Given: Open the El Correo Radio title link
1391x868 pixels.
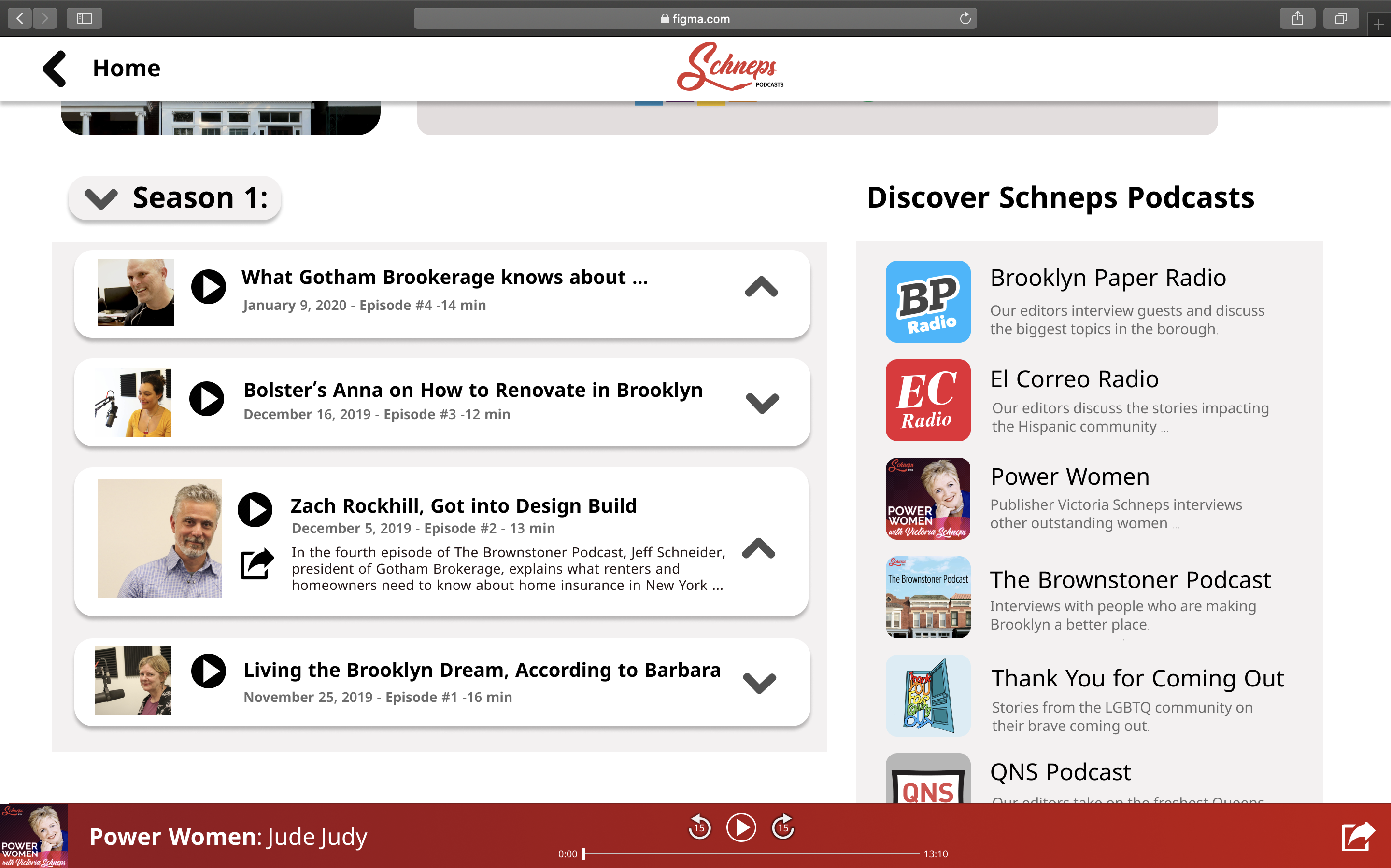Looking at the screenshot, I should click(1075, 379).
